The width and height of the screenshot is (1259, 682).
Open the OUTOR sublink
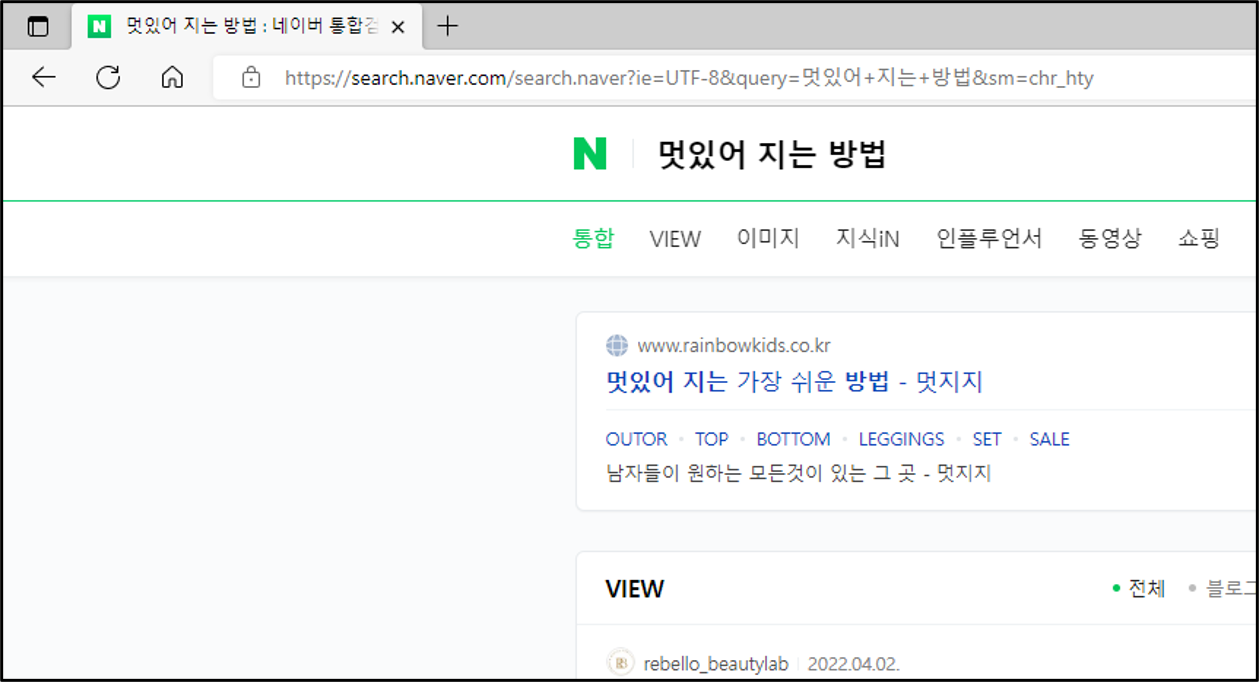pos(636,439)
